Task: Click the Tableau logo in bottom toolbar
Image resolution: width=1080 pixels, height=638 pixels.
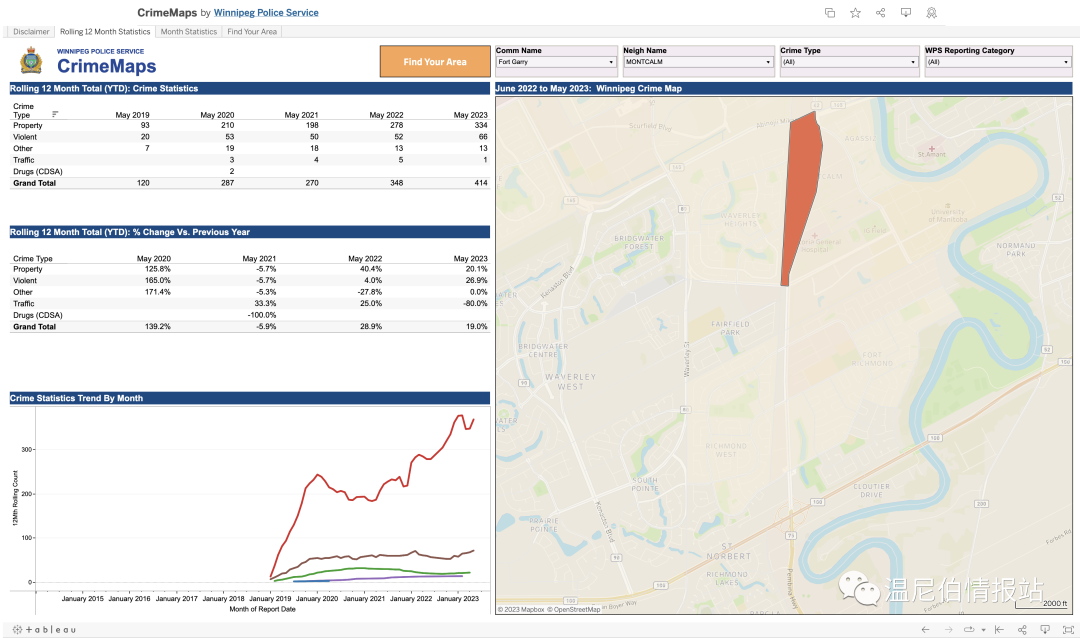Action: point(44,629)
